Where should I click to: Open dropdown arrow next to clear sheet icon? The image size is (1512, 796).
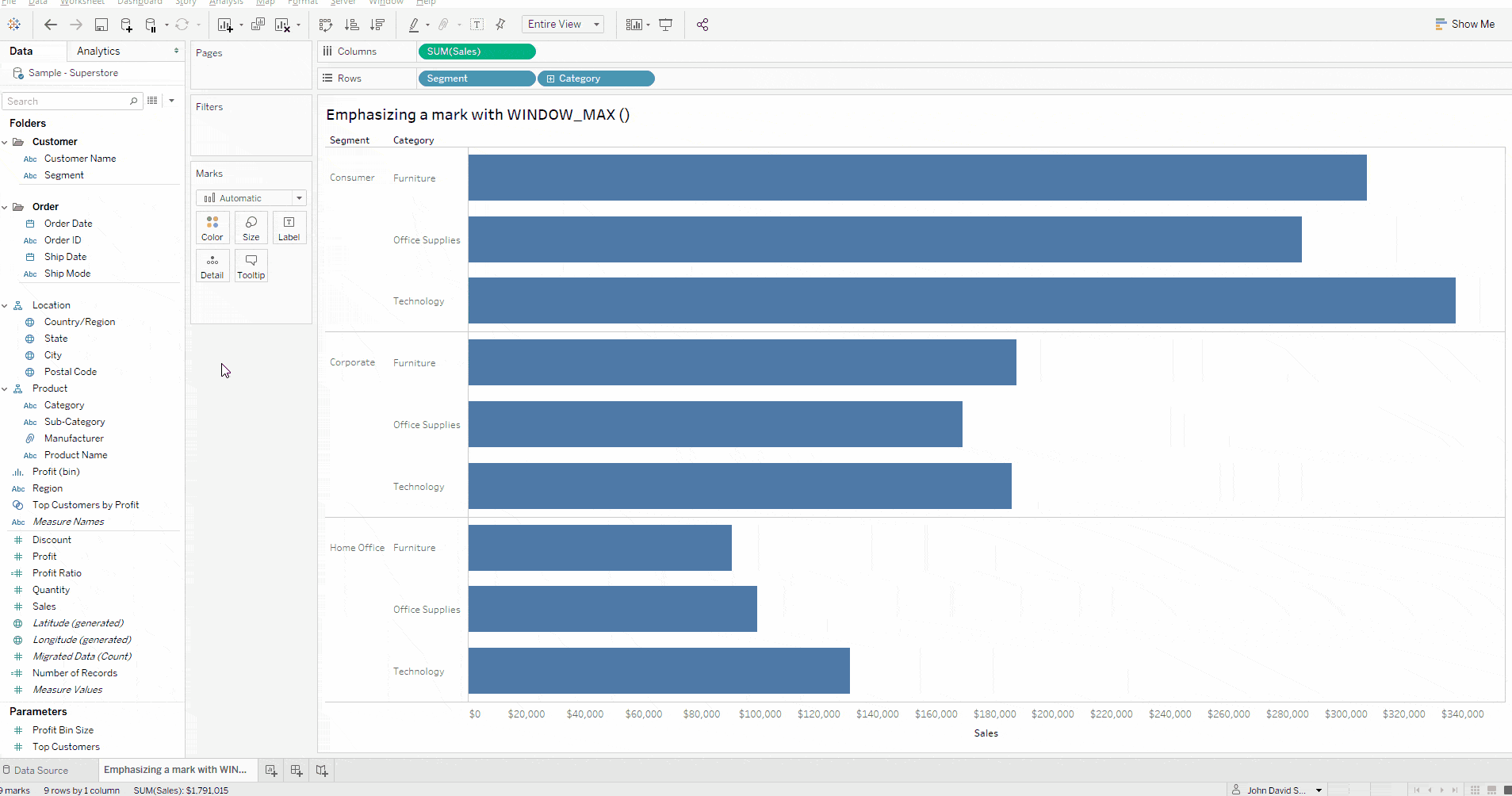(x=298, y=25)
